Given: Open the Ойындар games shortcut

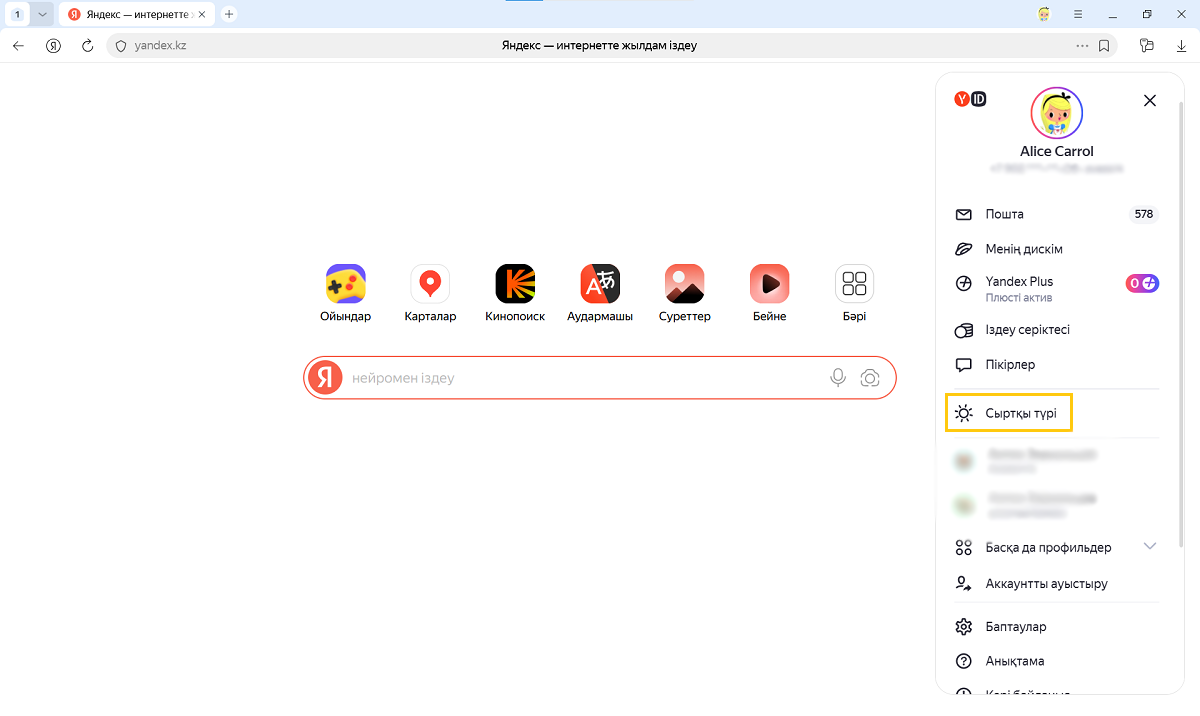Looking at the screenshot, I should [x=345, y=293].
